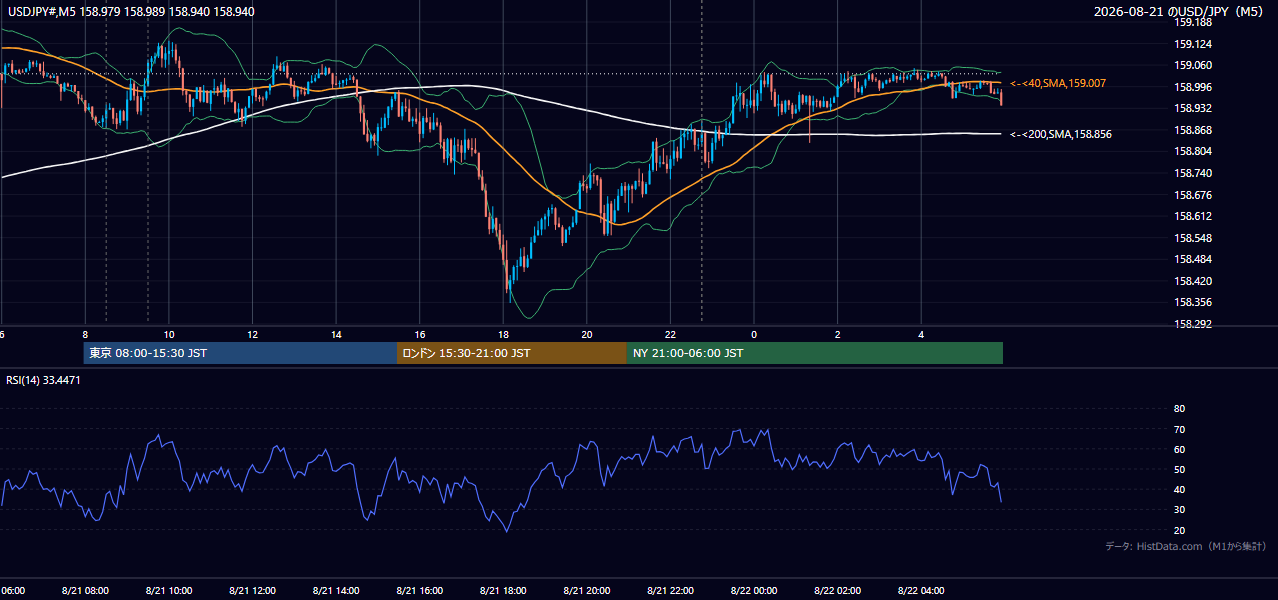This screenshot has width=1278, height=600.
Task: Click the <-<40,SMA,159.007 orange label
Action: [1058, 83]
